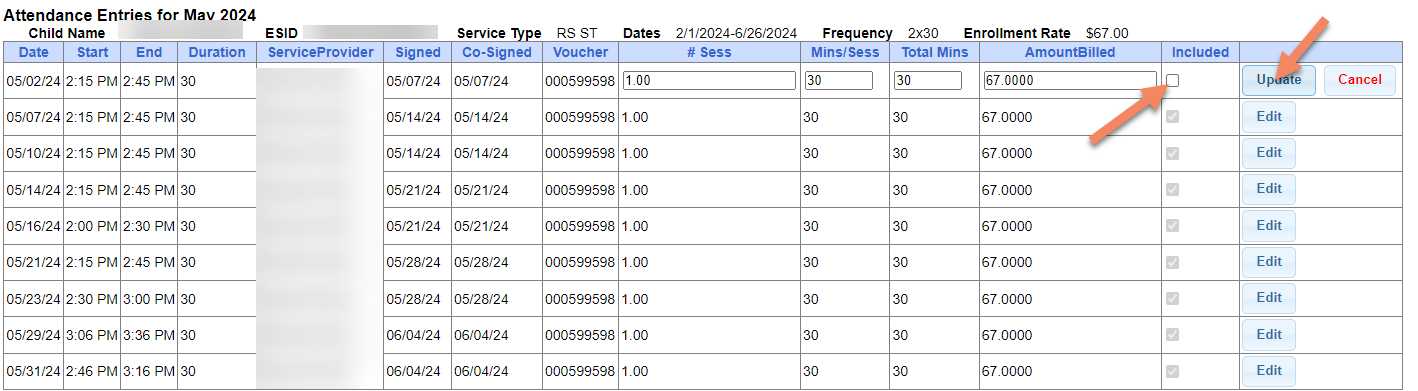Viewport: 1418px width, 391px height.
Task: Click the Included checkbox in the 05/31/24 row
Action: tap(1173, 371)
